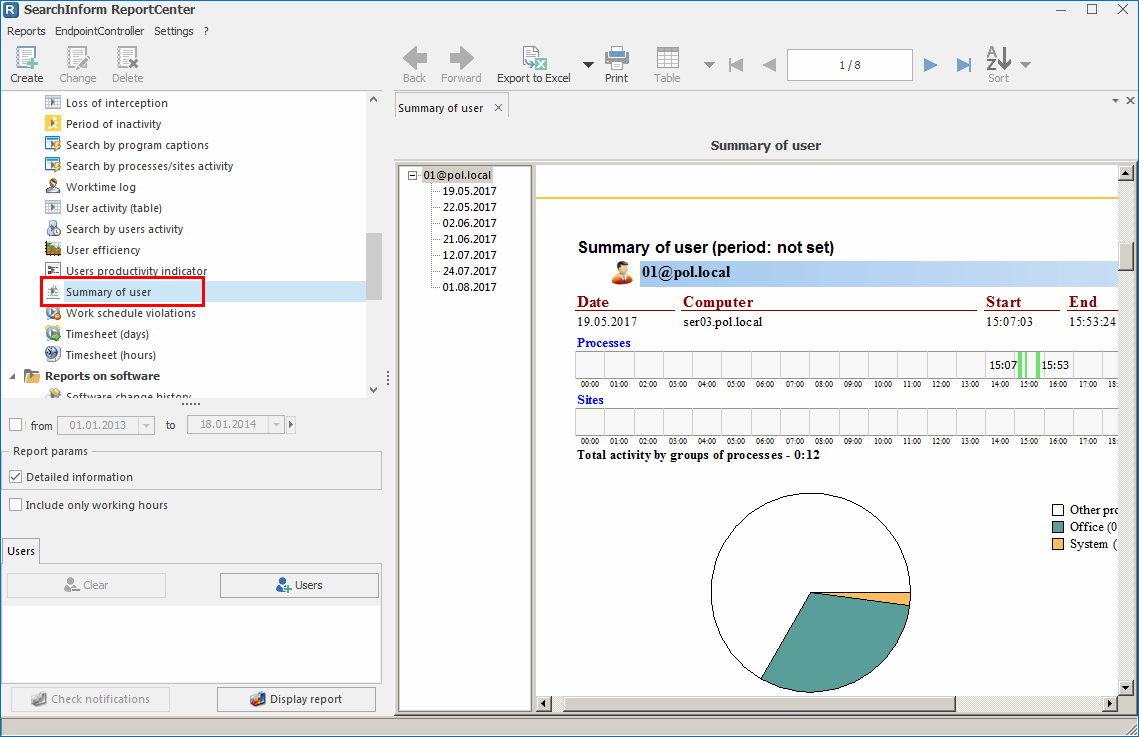Open the ? help menu
The width and height of the screenshot is (1139, 737).
click(x=206, y=31)
